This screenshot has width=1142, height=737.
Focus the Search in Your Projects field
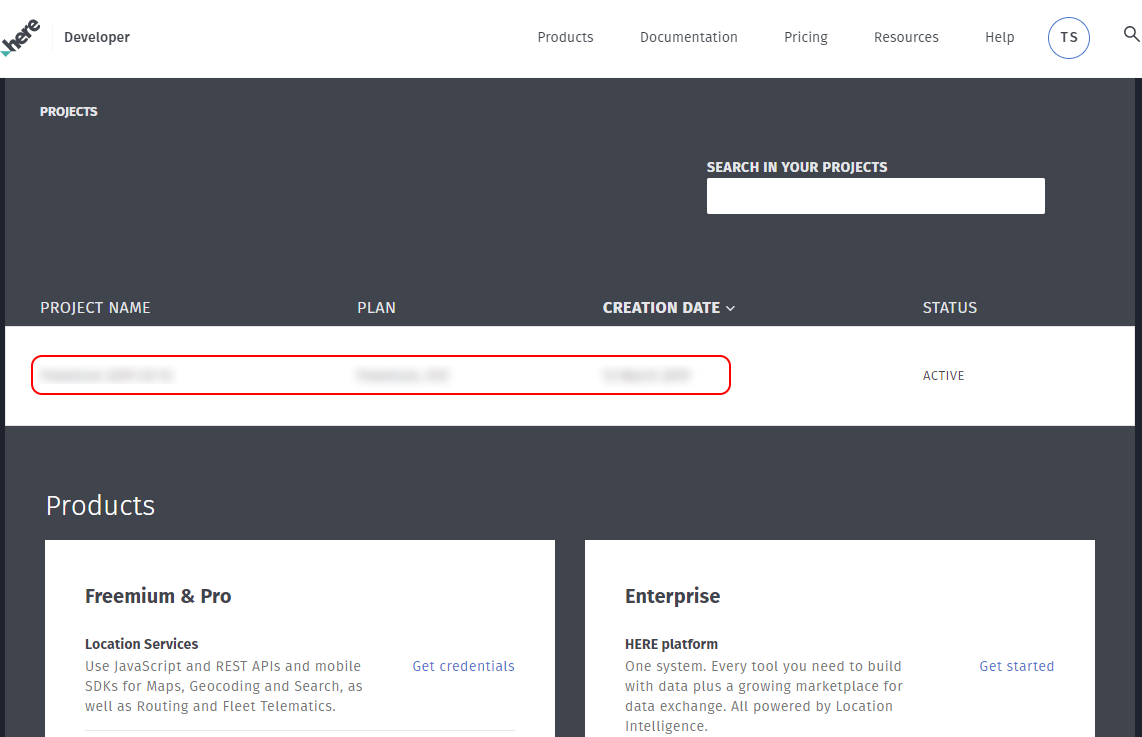coord(875,196)
